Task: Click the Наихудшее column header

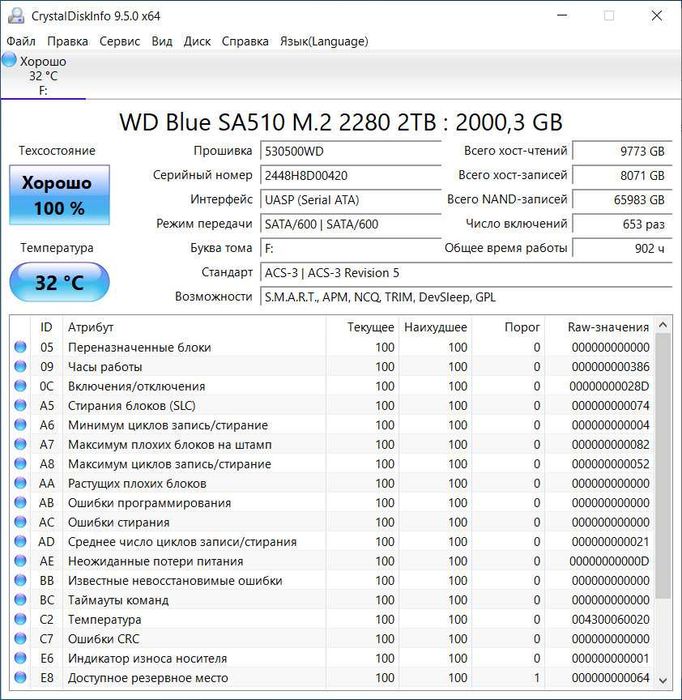Action: [435, 327]
